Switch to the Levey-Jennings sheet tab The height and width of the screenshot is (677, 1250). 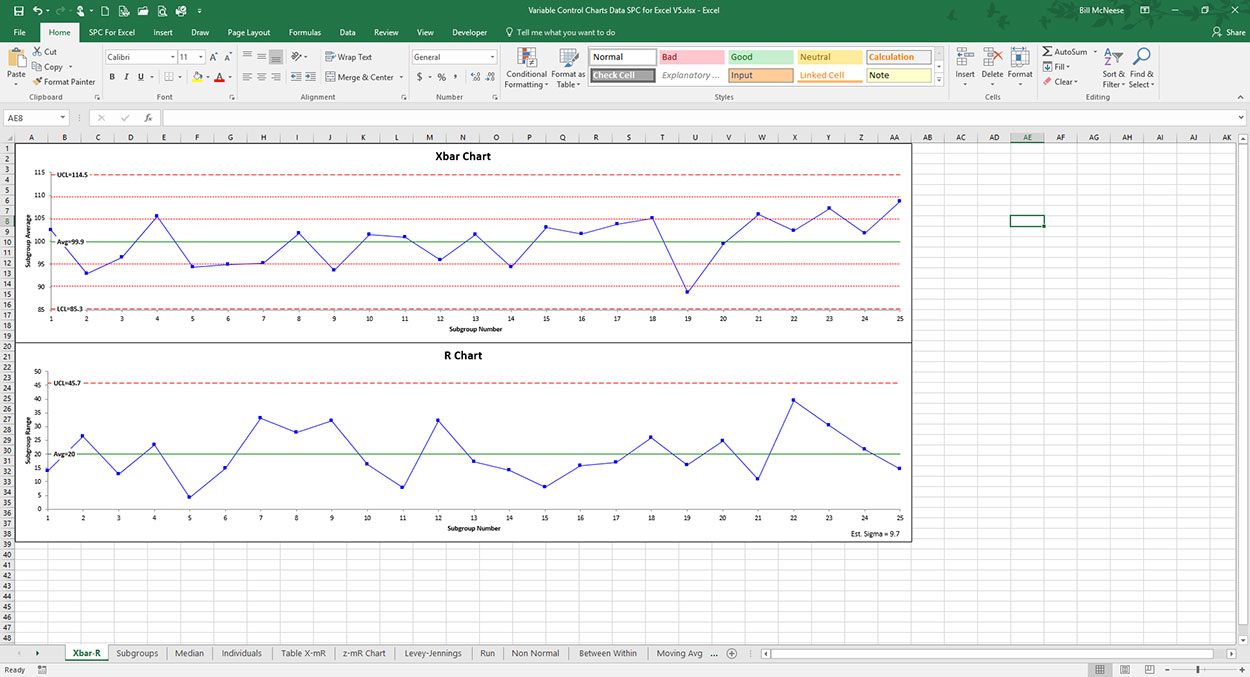click(x=435, y=653)
